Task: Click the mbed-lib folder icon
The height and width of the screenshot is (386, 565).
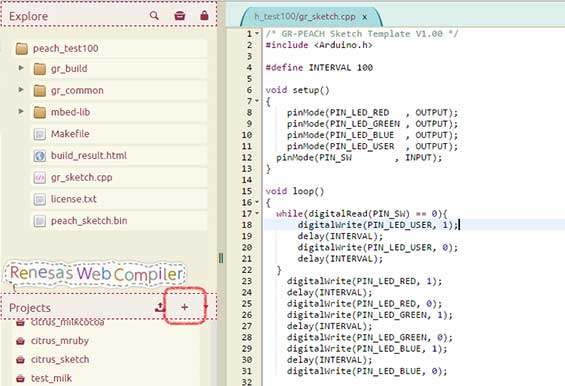Action: click(x=40, y=112)
